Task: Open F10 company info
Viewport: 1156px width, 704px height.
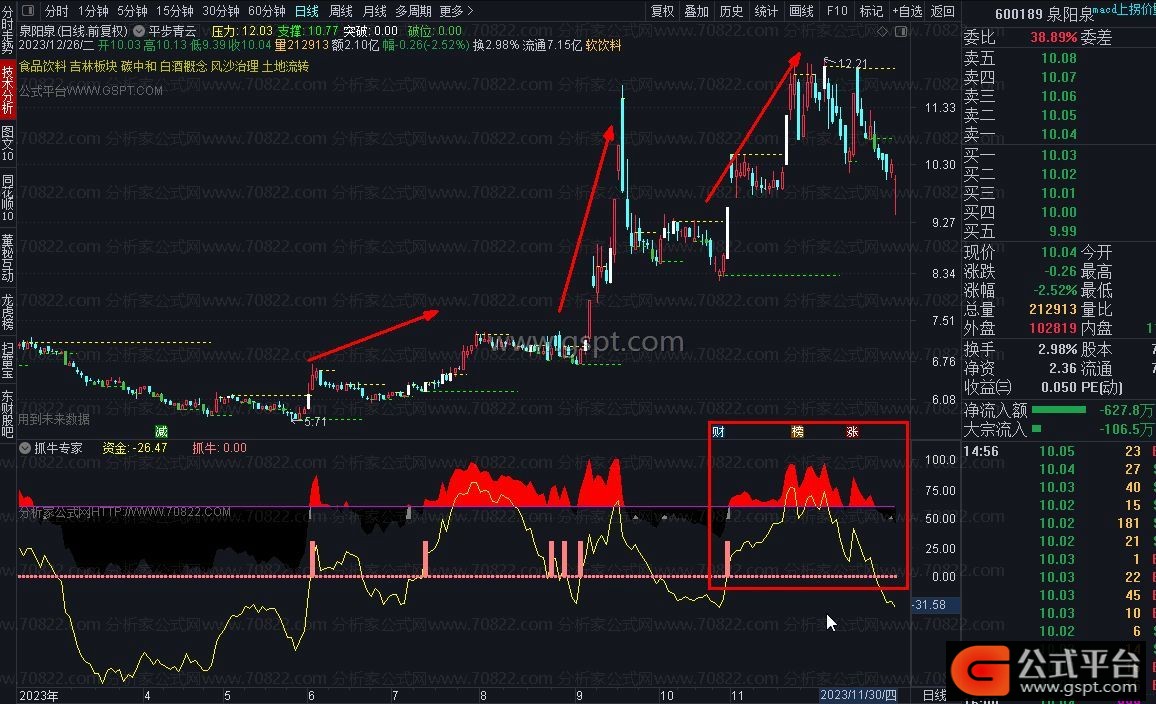Action: click(x=837, y=11)
